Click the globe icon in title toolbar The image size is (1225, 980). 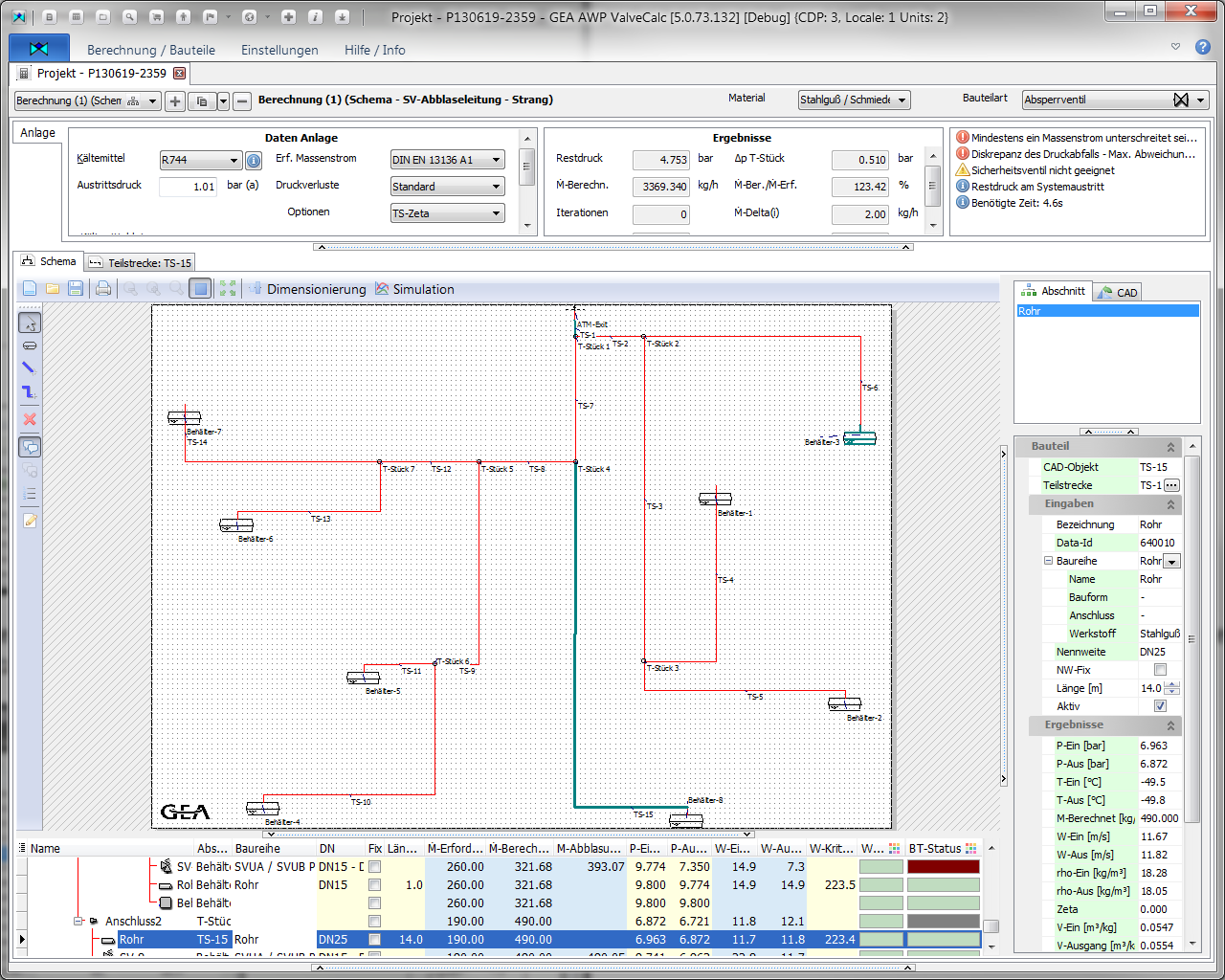[249, 16]
